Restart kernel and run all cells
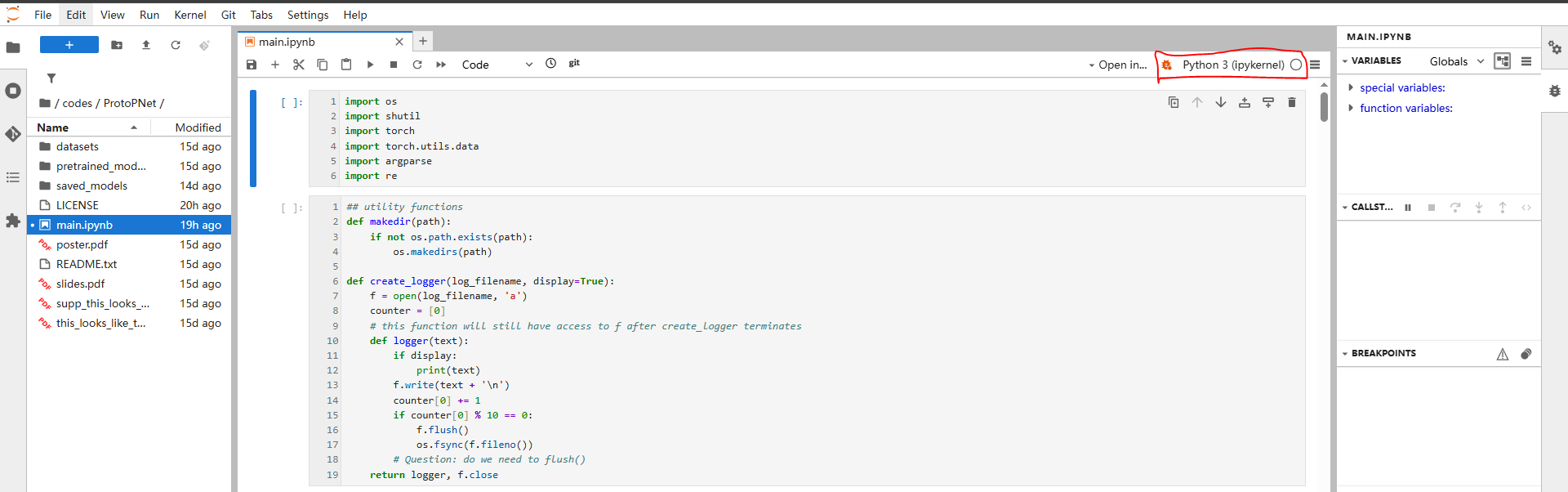Screen dimensions: 1568x492 tap(441, 65)
